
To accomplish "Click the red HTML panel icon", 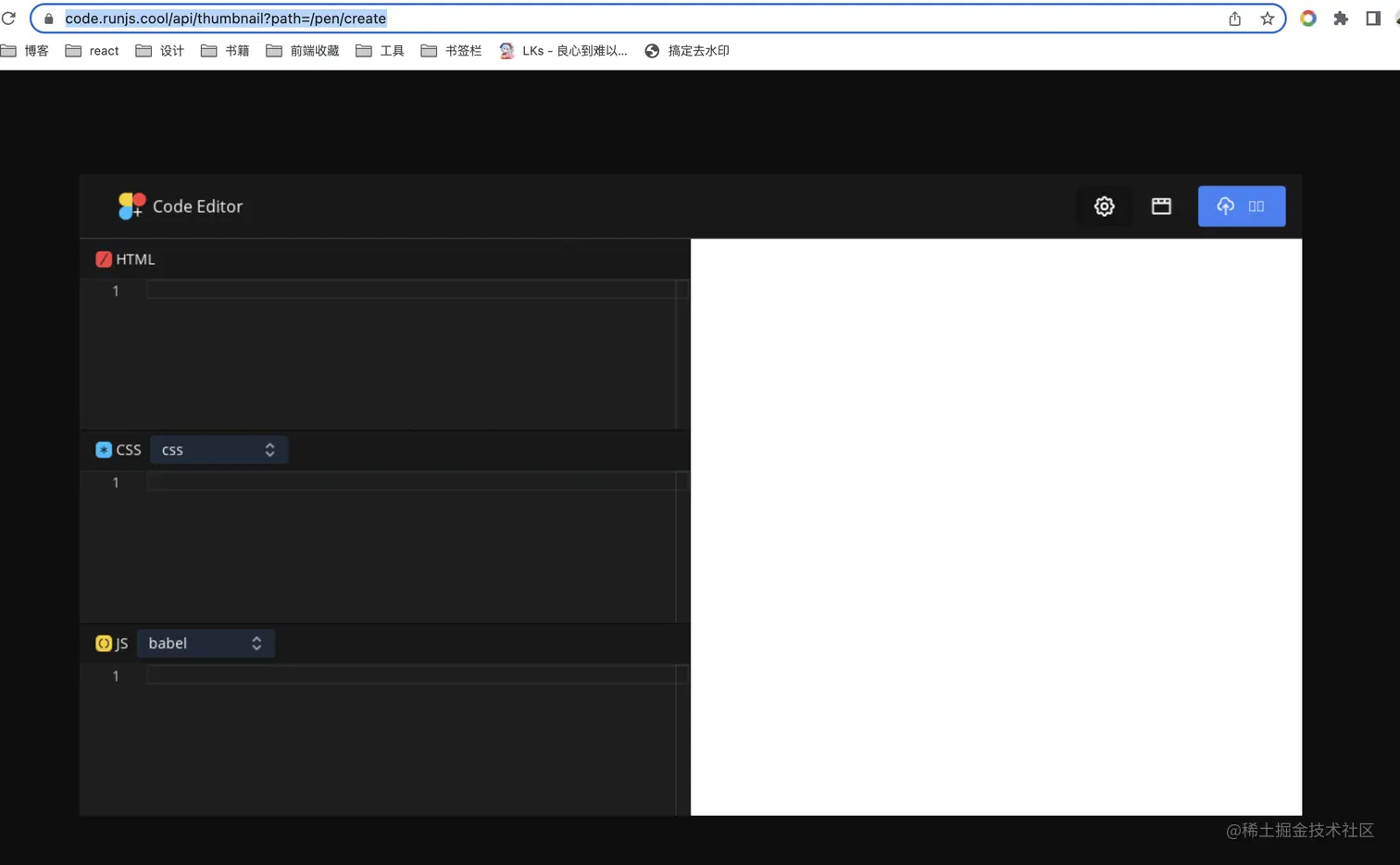I will (104, 259).
